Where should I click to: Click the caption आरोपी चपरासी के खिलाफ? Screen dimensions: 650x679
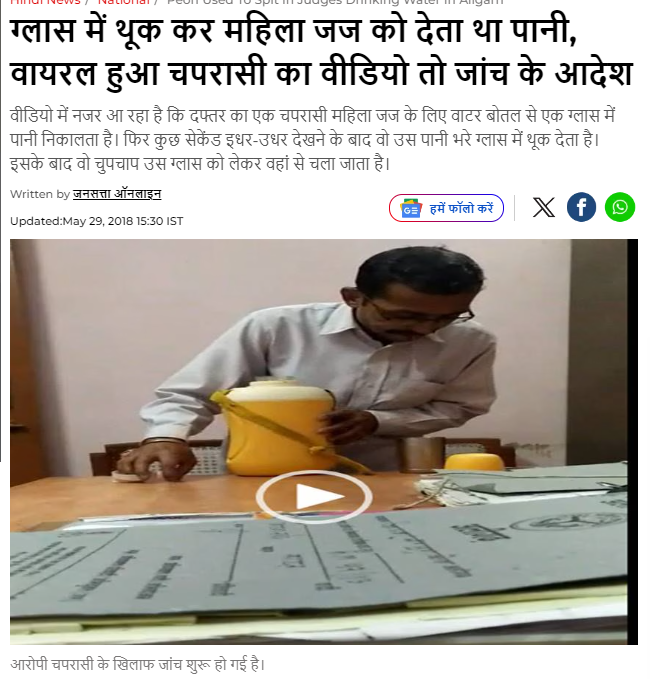click(137, 664)
